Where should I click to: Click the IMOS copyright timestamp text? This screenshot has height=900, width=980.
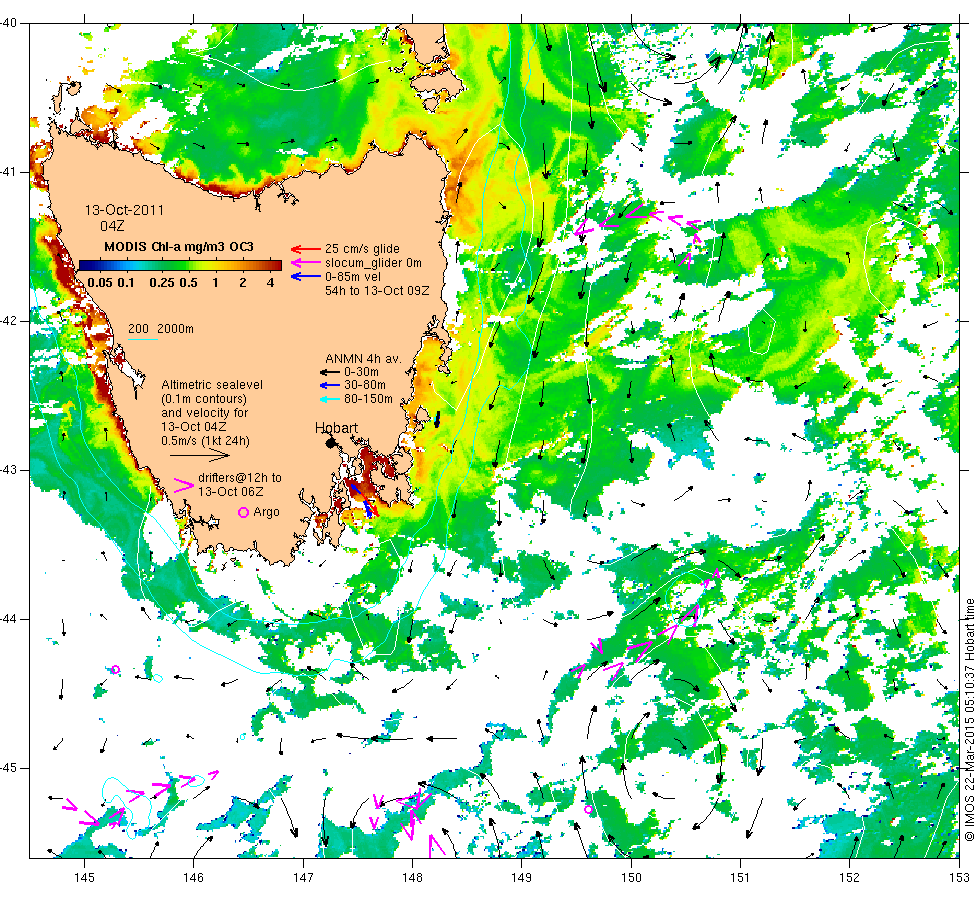pos(969,719)
